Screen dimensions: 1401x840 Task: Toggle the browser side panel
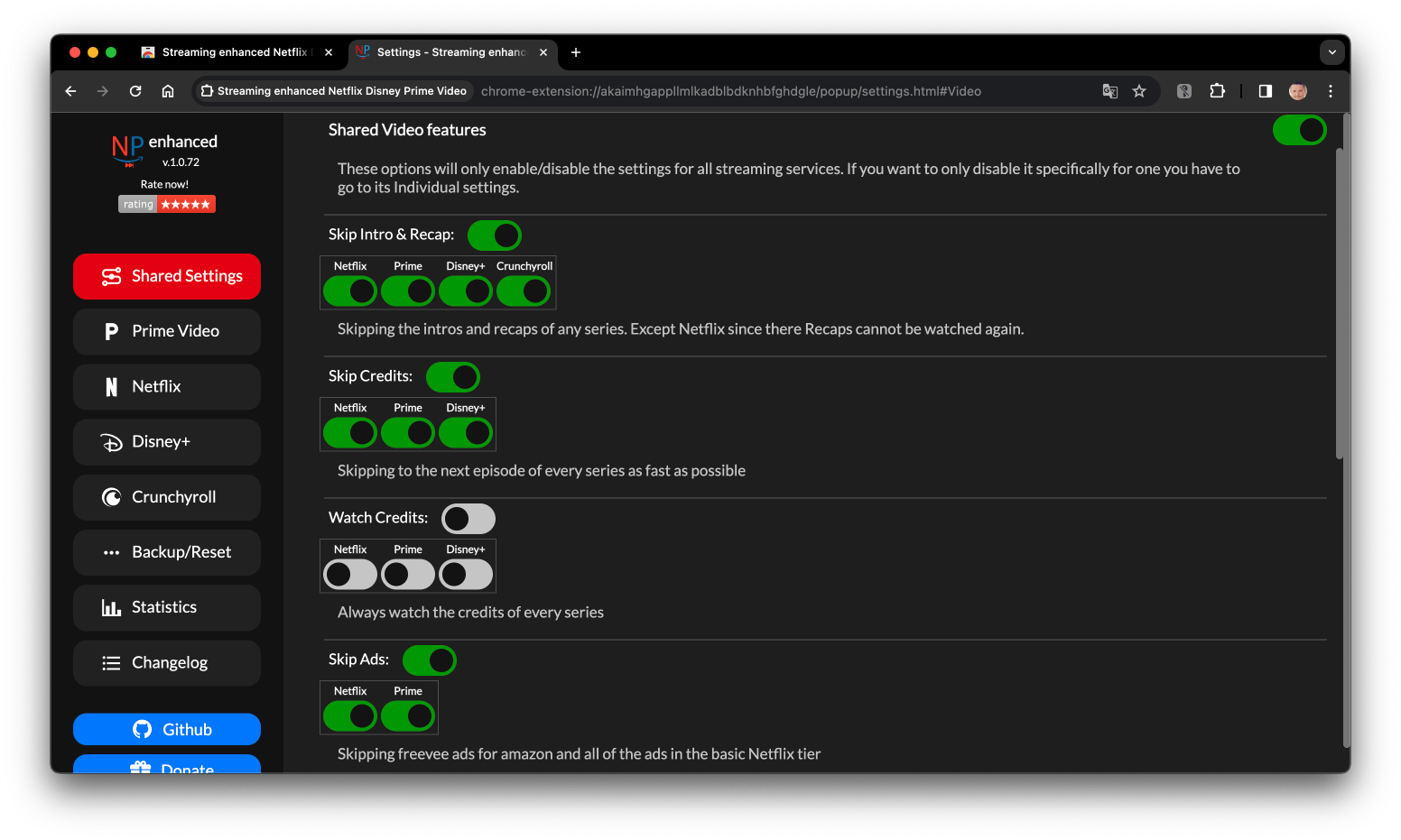[x=1266, y=91]
